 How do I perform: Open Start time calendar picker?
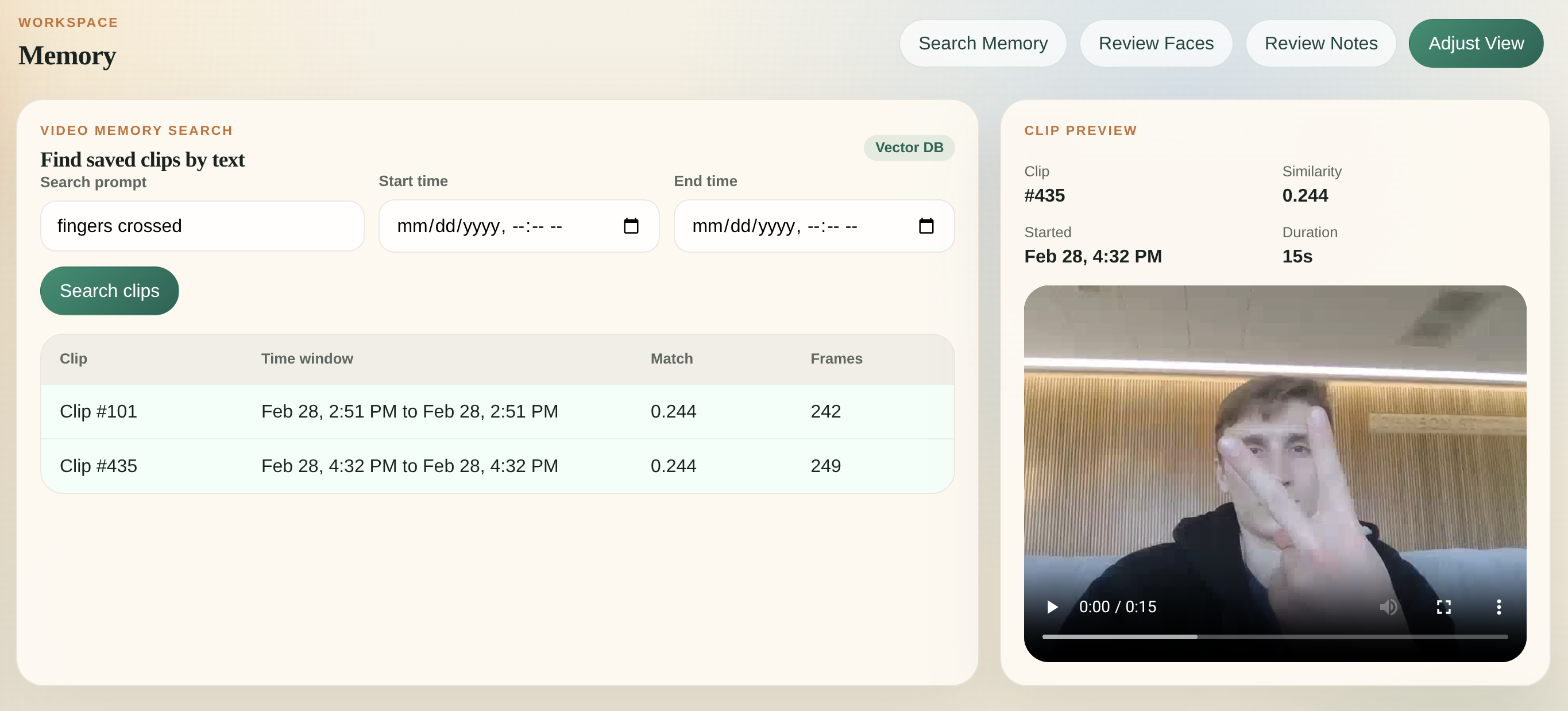631,226
